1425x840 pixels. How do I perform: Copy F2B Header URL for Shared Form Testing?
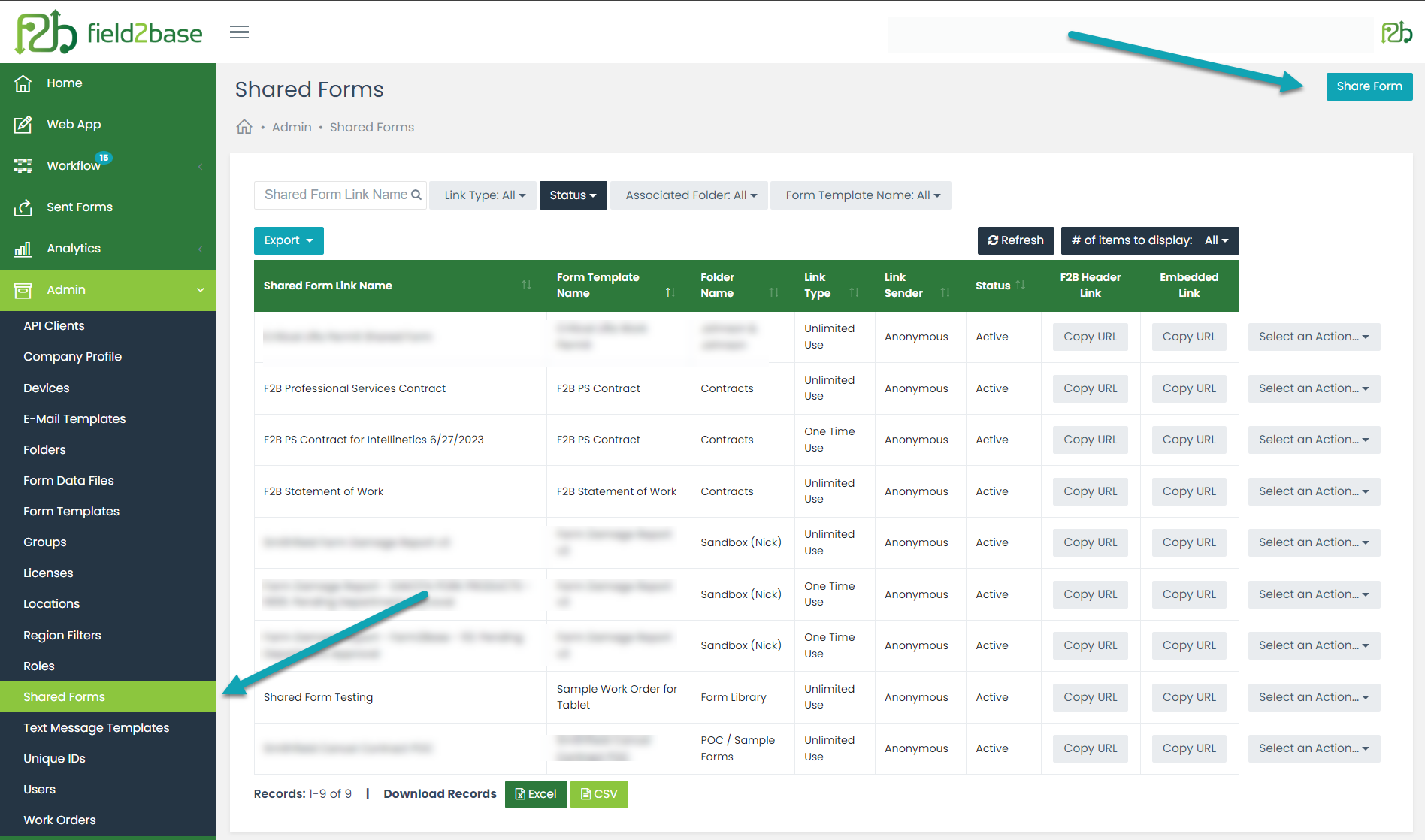coord(1090,697)
